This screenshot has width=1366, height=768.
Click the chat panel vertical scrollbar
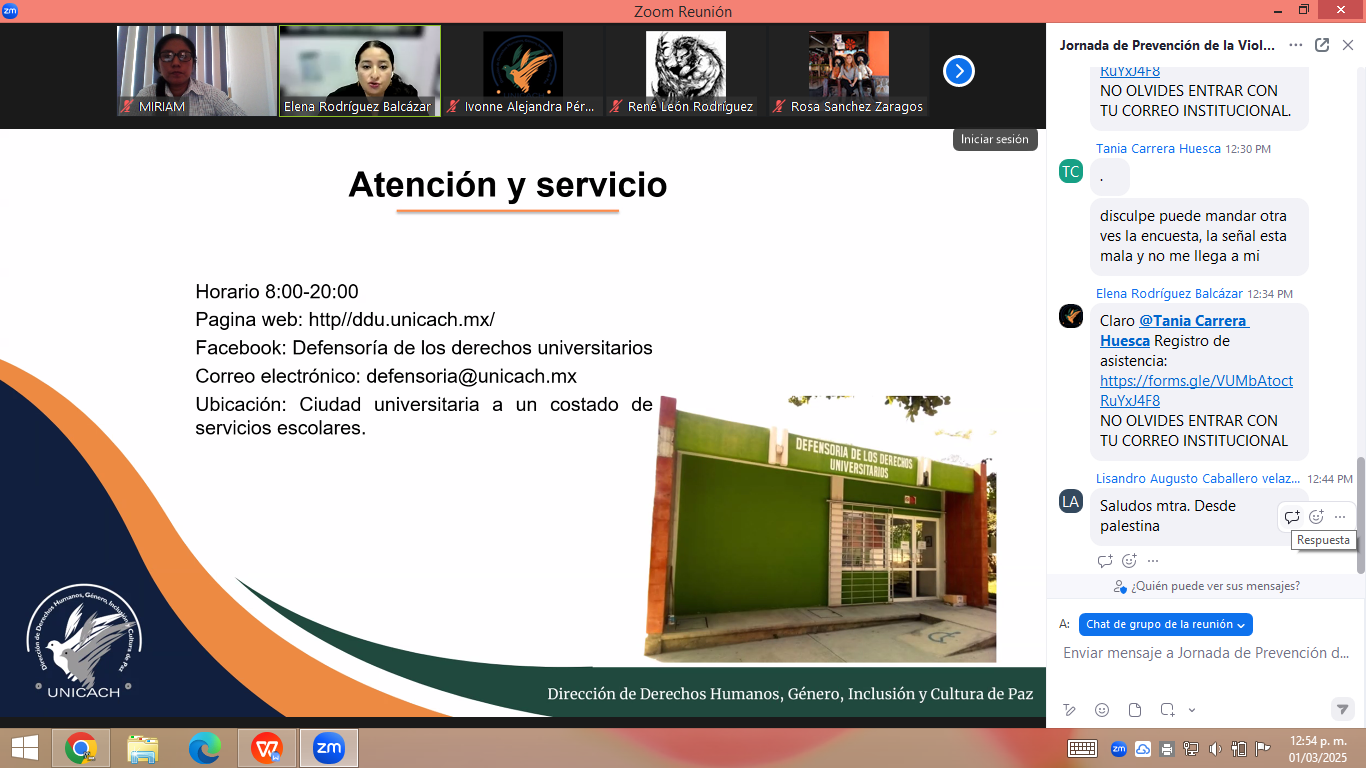pyautogui.click(x=1359, y=515)
